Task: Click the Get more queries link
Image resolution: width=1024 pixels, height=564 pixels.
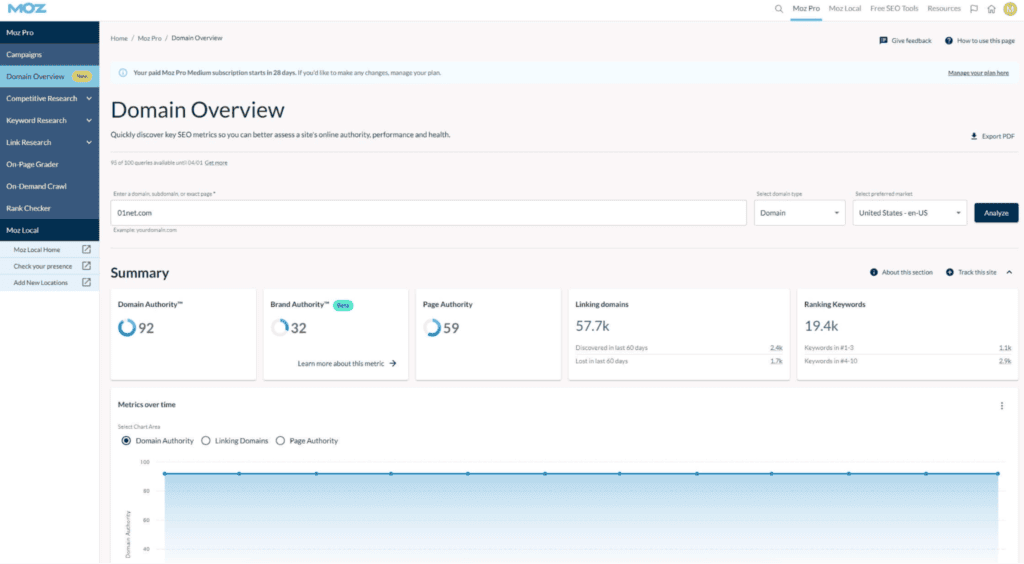Action: coord(216,163)
